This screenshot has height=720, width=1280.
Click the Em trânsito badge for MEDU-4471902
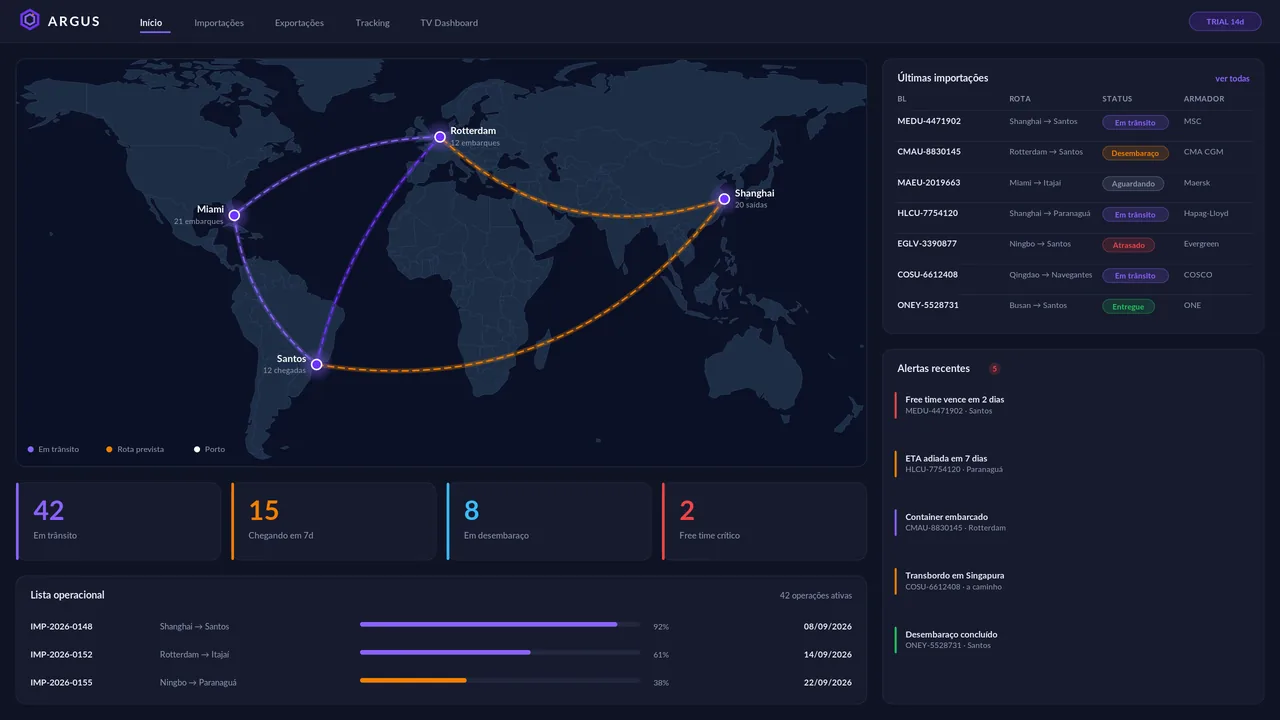pos(1135,123)
